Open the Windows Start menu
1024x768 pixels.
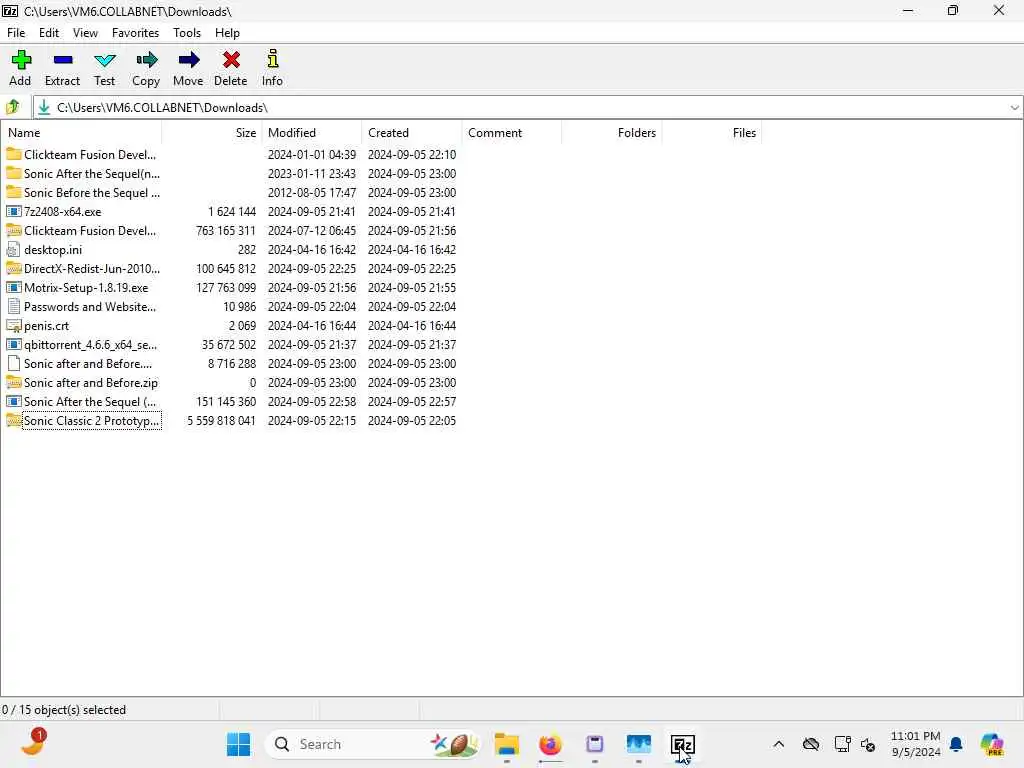pyautogui.click(x=238, y=744)
